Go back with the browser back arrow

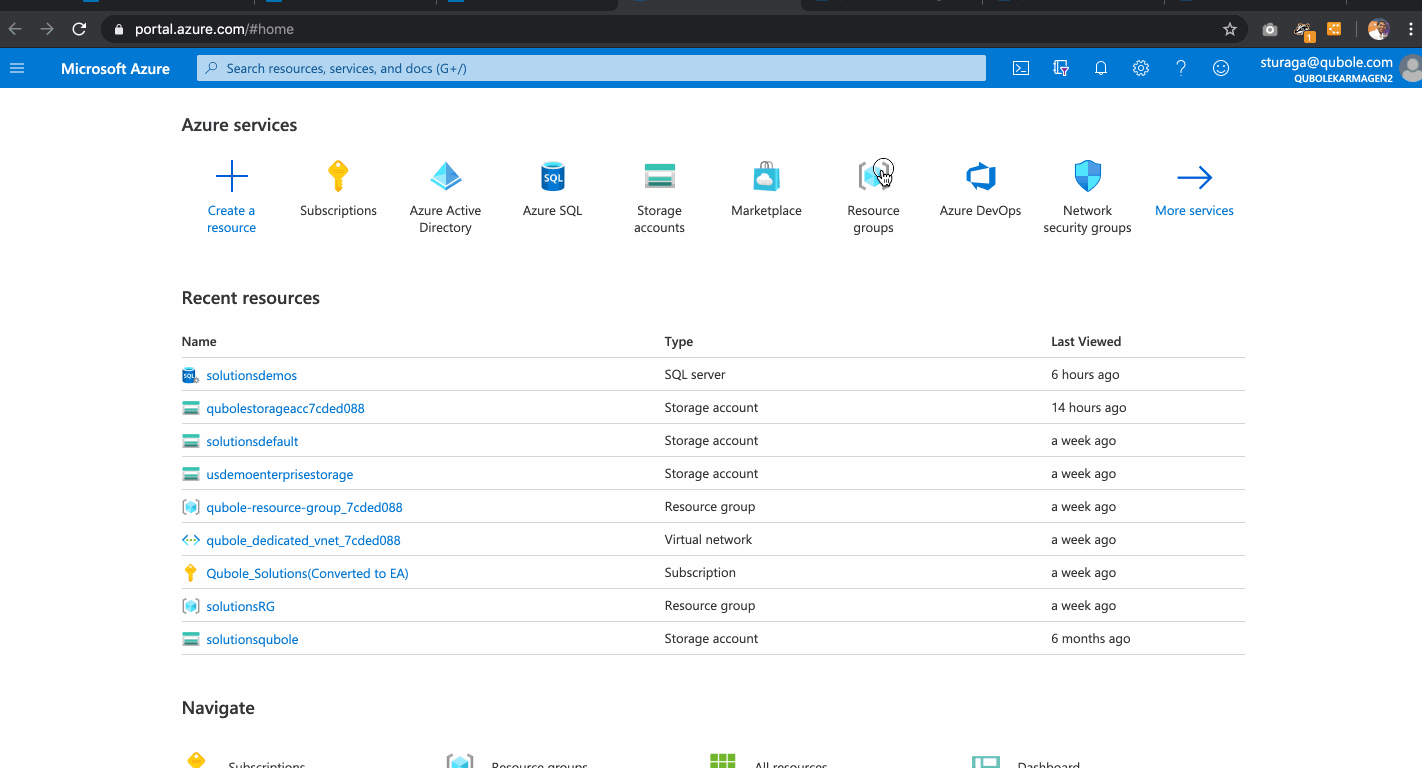pos(15,29)
